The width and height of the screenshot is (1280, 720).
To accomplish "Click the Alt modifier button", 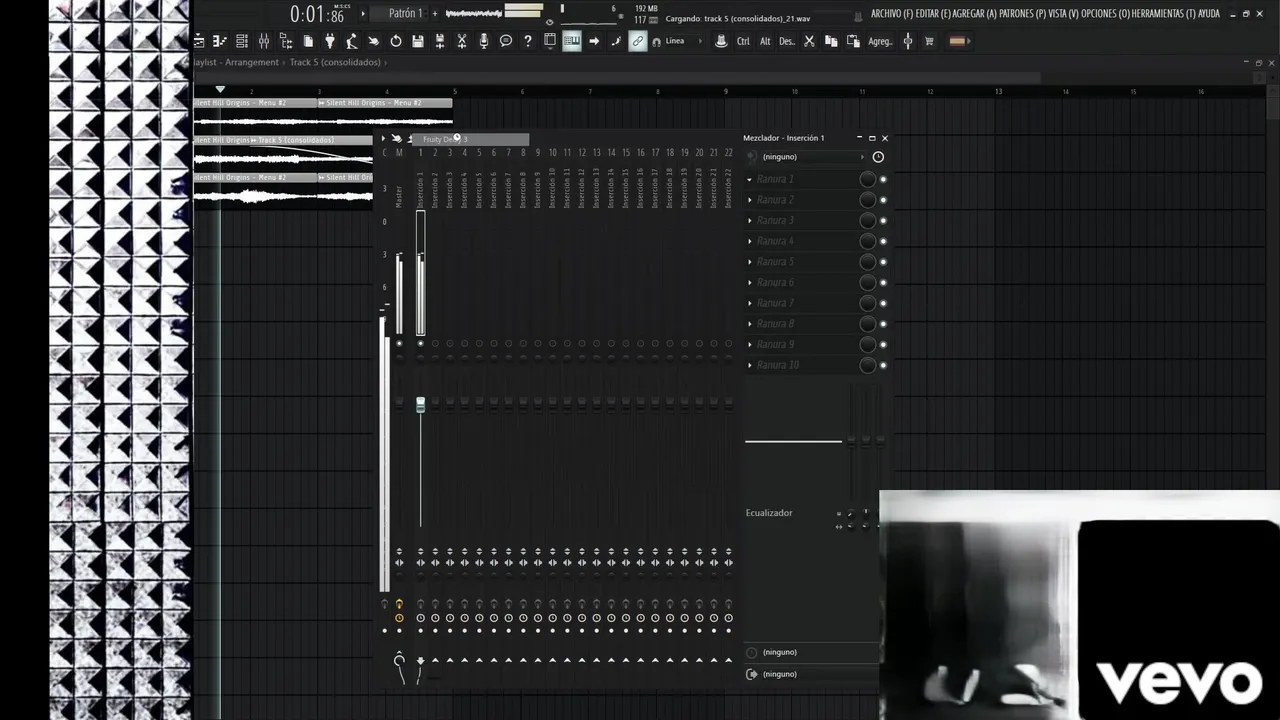I will coord(765,41).
